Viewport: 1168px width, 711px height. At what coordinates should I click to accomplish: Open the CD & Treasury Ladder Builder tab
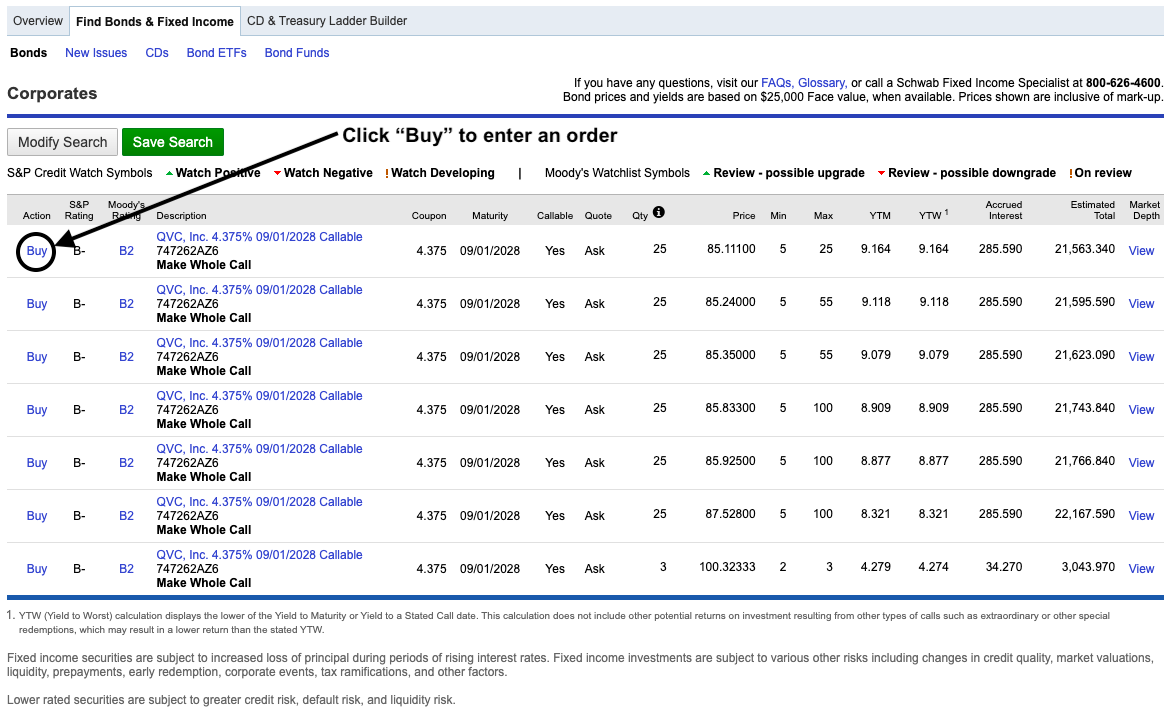(327, 21)
